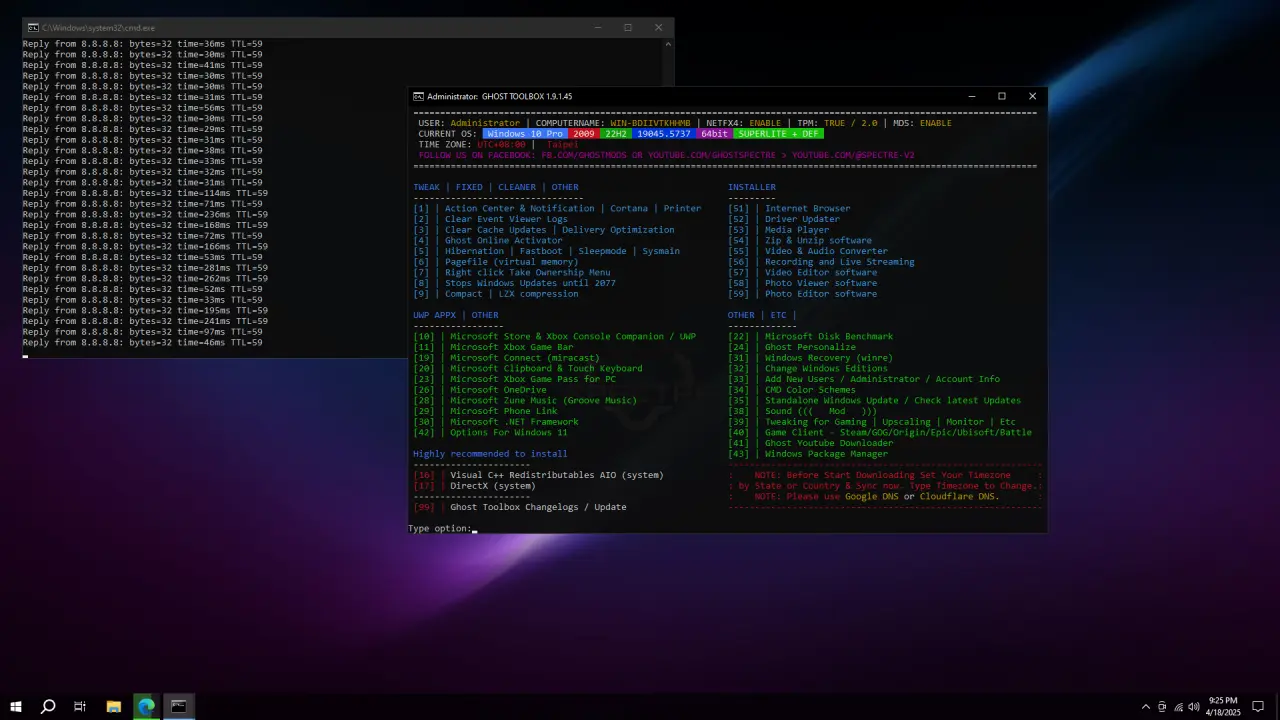Click the Ghost Toolbox window title icon
This screenshot has height=720, width=1280.
click(x=418, y=96)
